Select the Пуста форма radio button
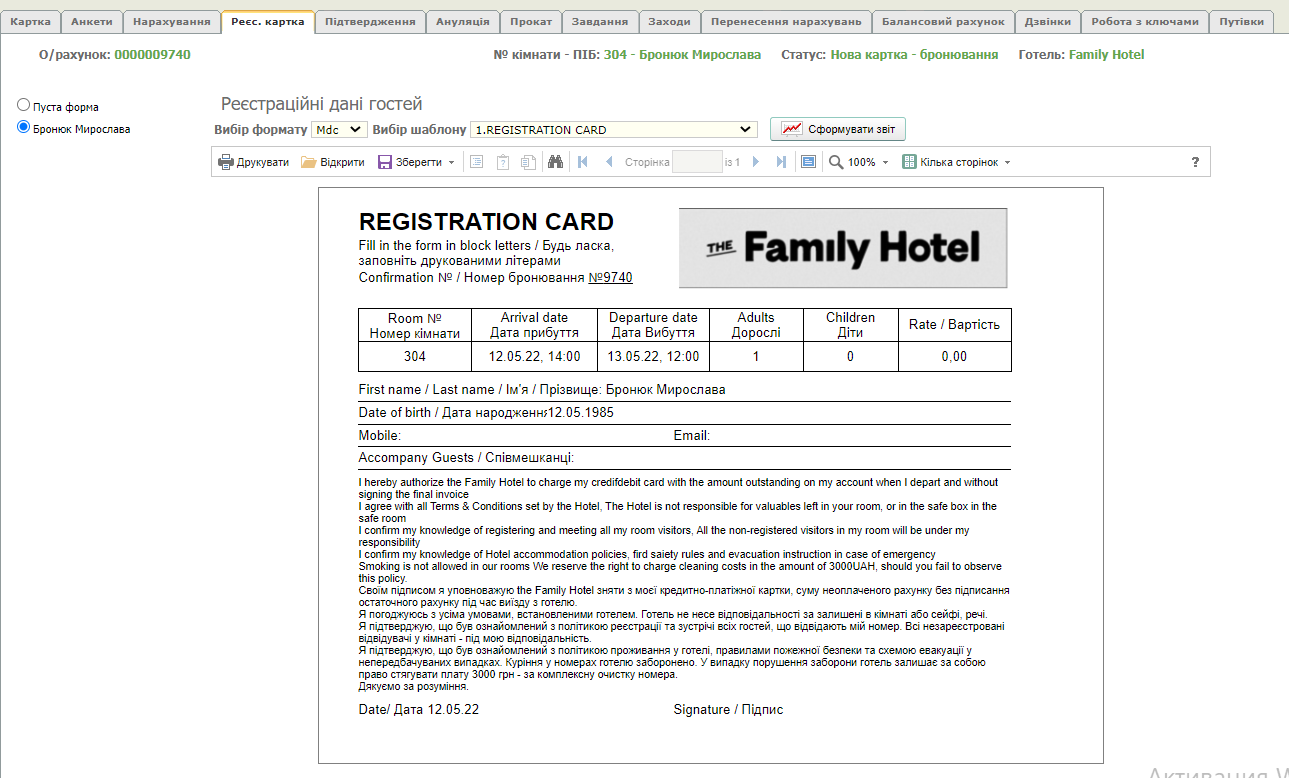 click(24, 105)
